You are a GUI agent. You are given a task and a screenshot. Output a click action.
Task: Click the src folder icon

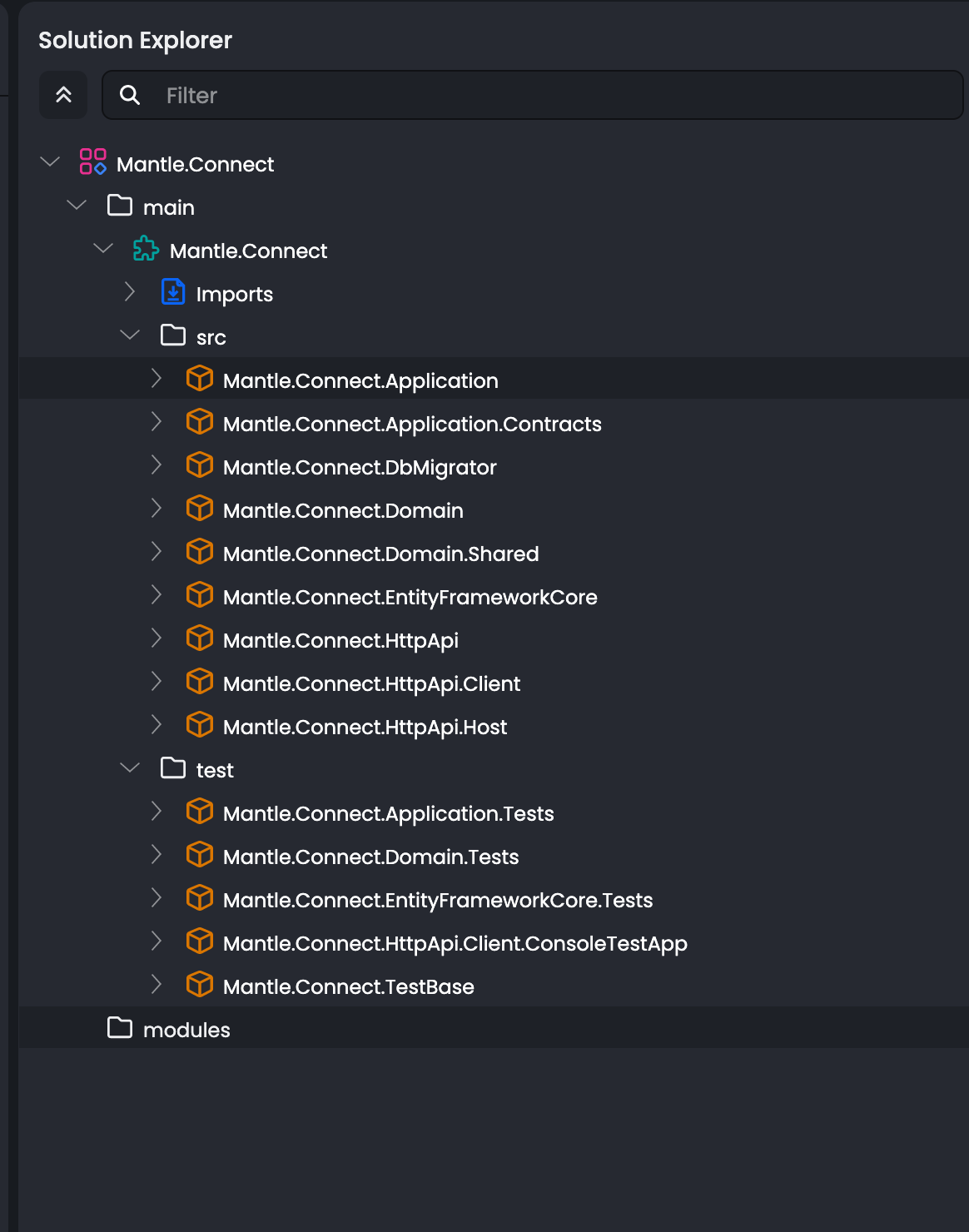173,335
